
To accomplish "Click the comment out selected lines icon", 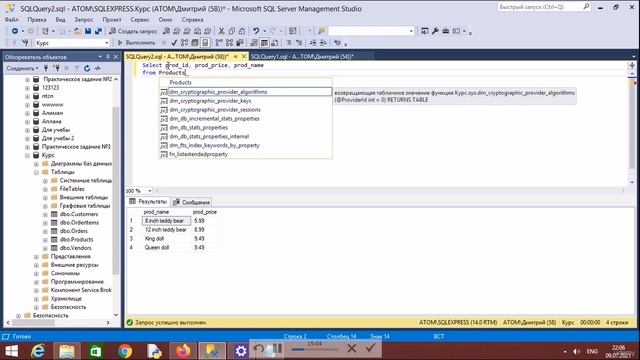I will (289, 43).
